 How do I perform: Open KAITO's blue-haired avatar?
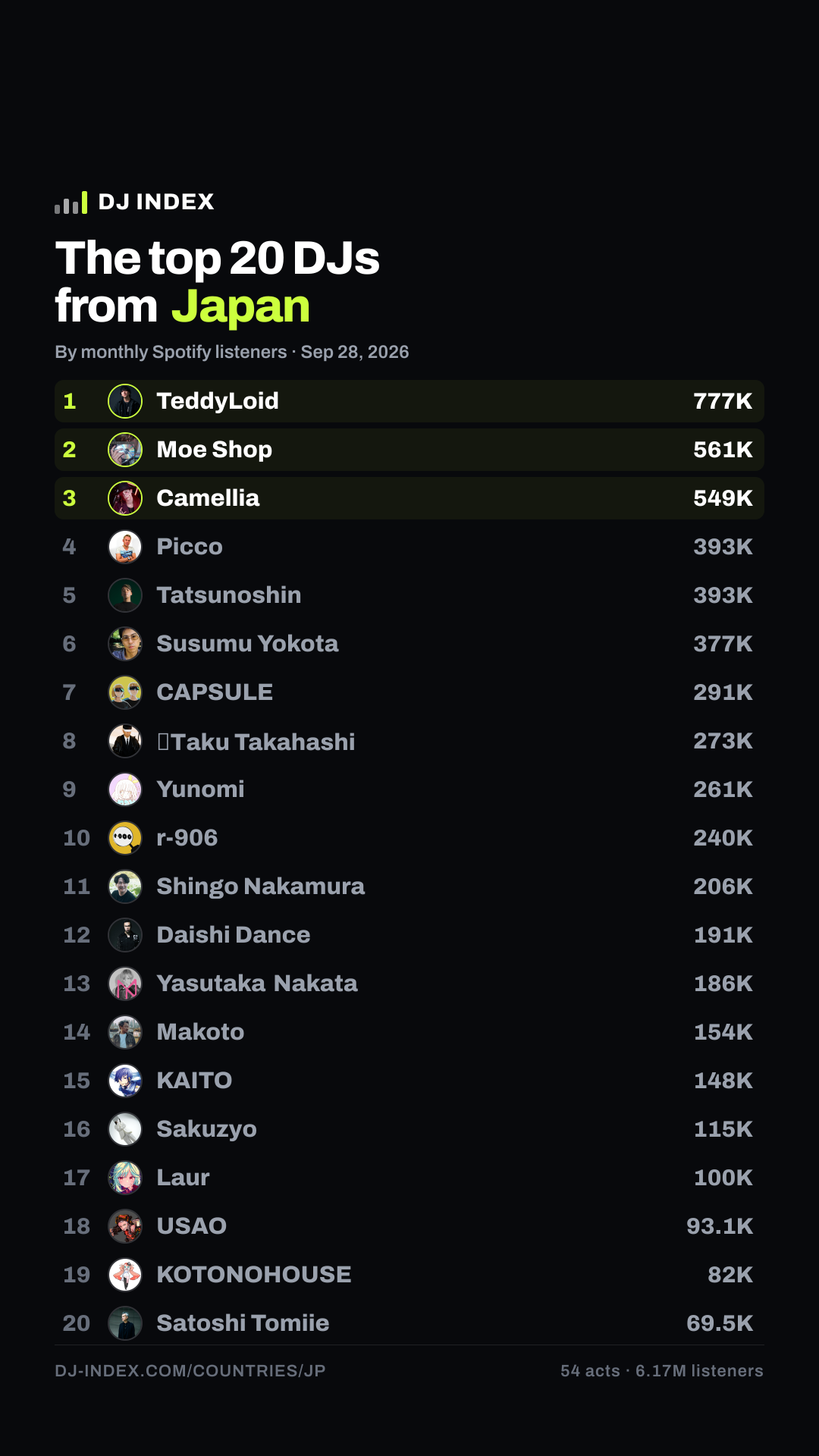pos(125,1081)
